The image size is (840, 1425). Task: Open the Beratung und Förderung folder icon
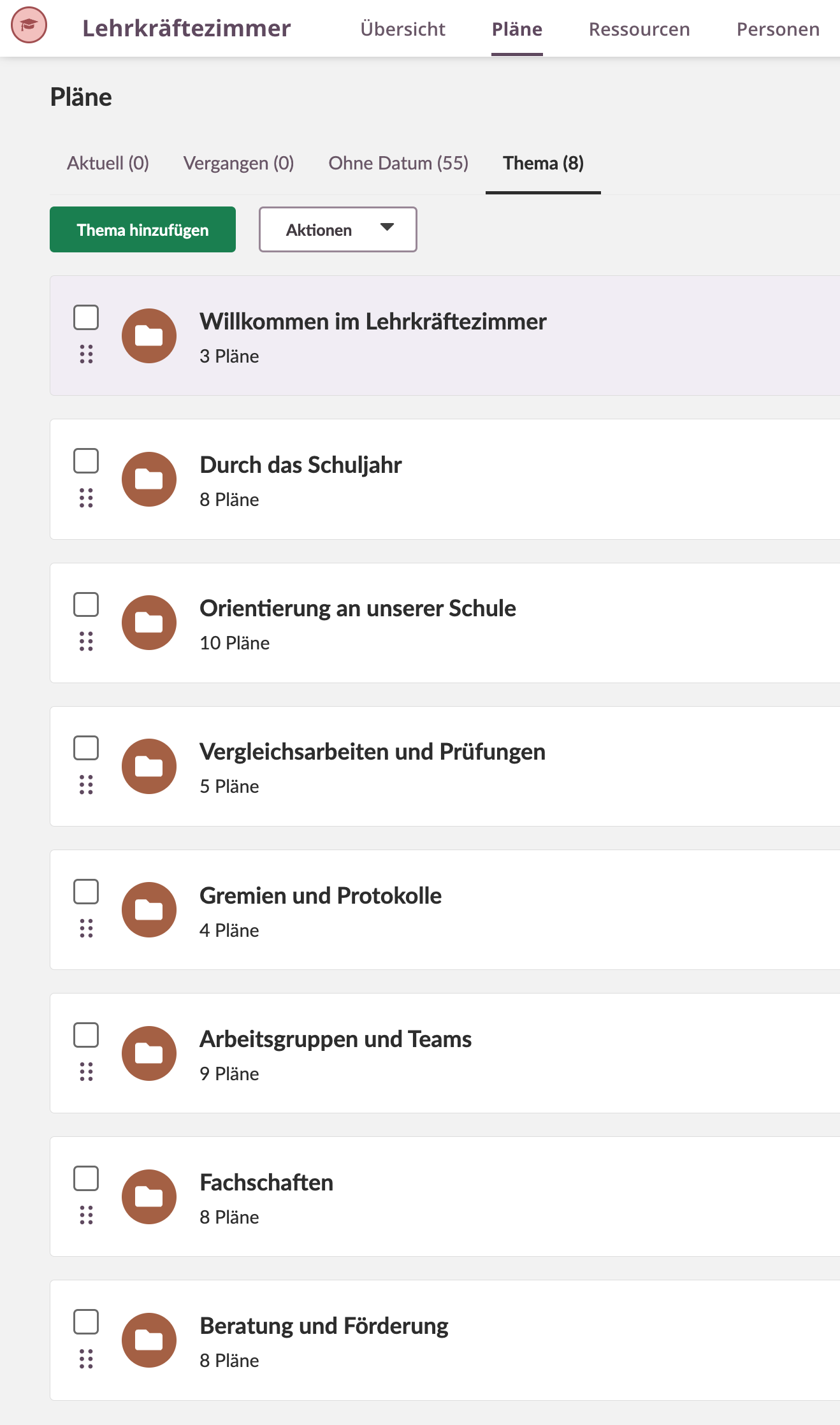pos(149,1340)
